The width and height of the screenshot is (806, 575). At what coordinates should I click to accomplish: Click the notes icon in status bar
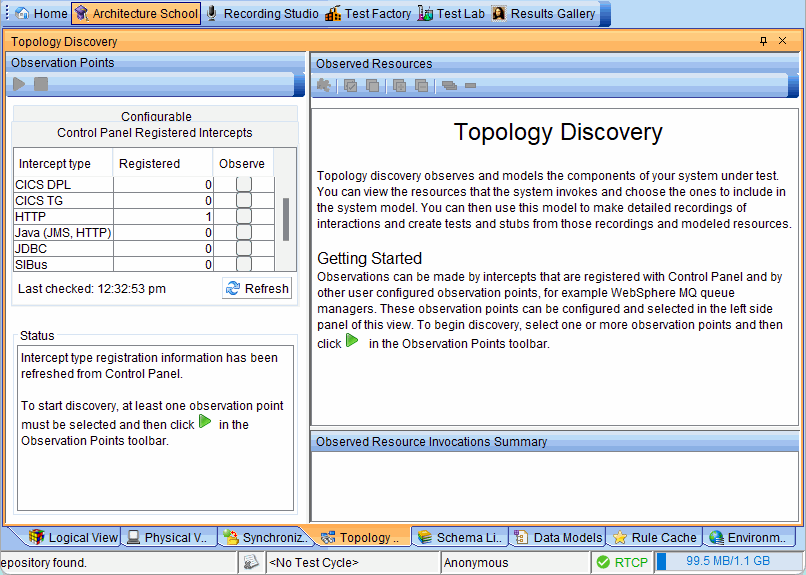coord(251,562)
